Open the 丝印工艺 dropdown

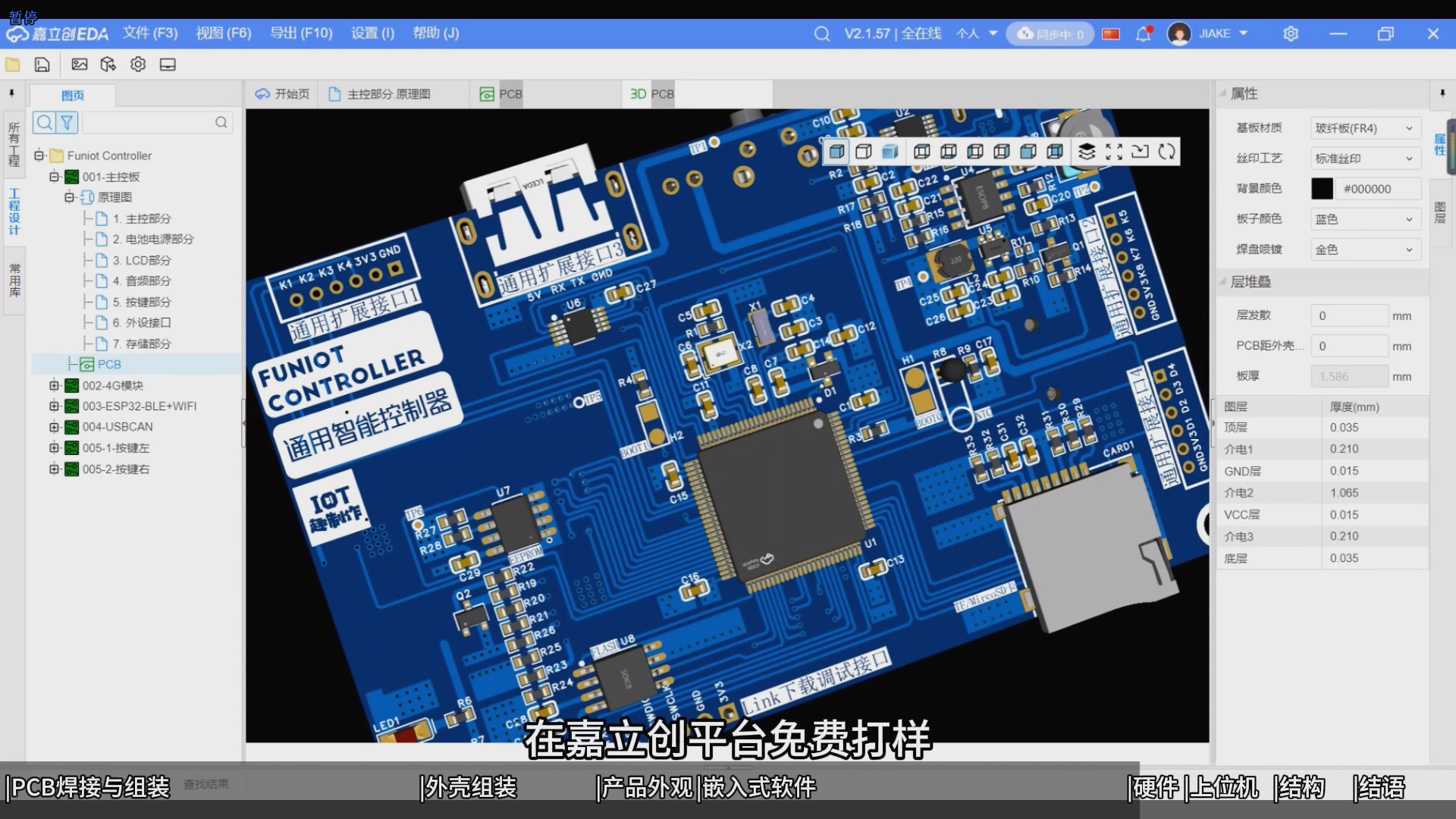pyautogui.click(x=1365, y=158)
